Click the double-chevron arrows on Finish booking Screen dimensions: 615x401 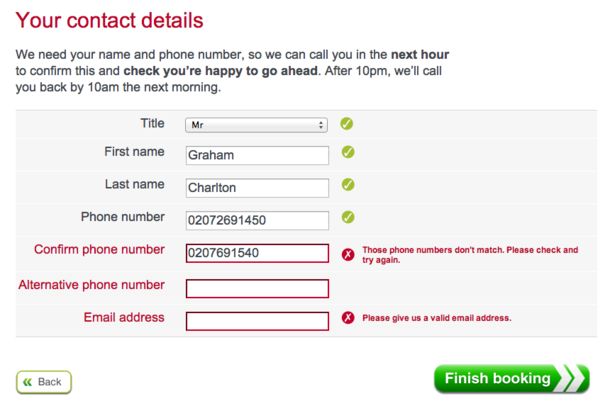573,379
